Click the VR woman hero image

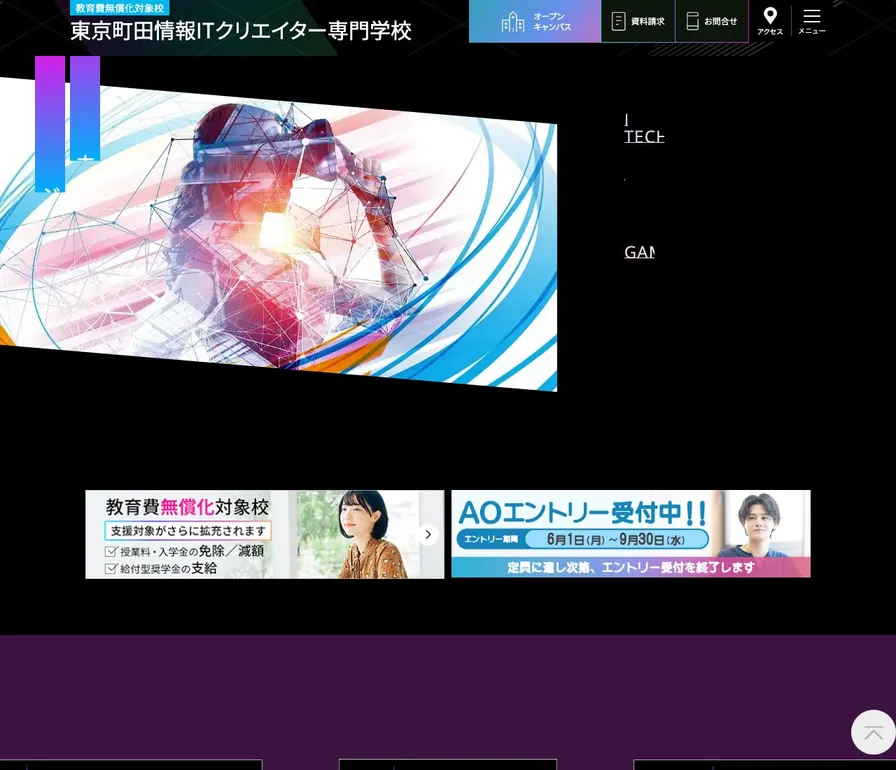point(278,234)
